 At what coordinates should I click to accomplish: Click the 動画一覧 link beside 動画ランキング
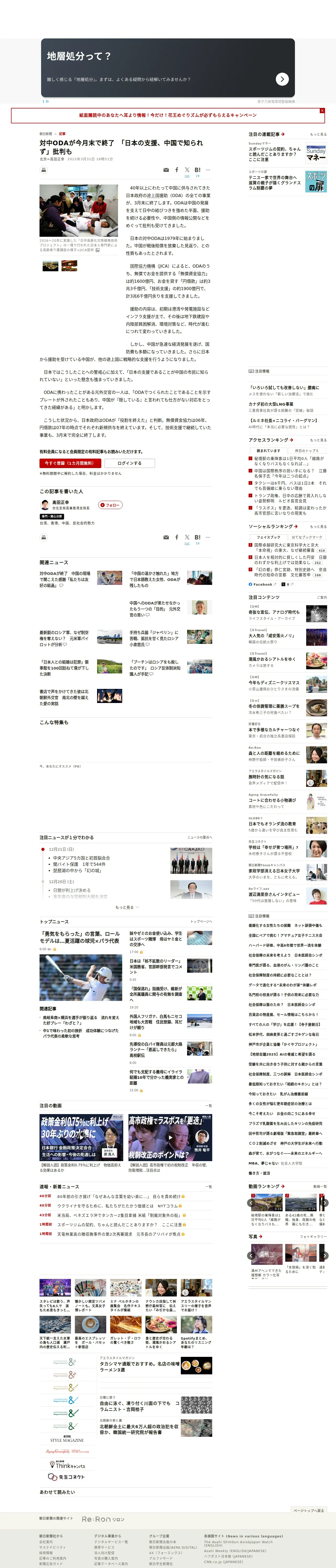320,1186
